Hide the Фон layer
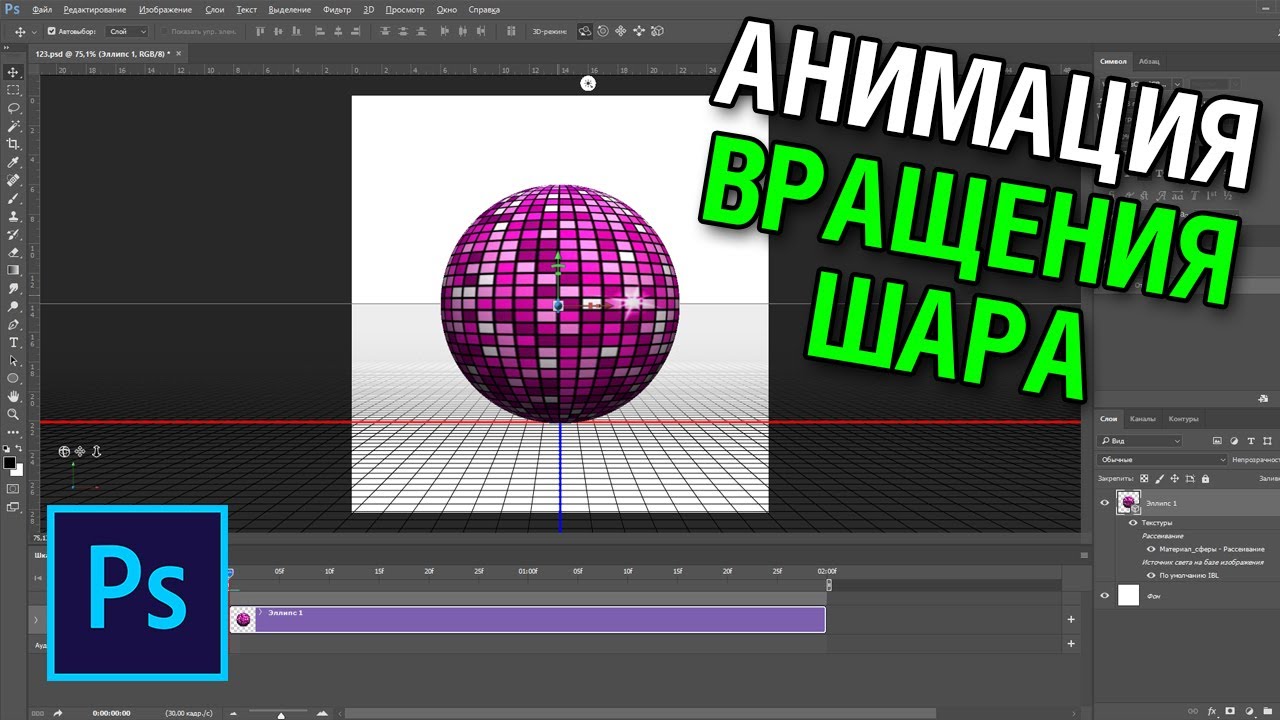Image resolution: width=1280 pixels, height=720 pixels. click(1105, 595)
